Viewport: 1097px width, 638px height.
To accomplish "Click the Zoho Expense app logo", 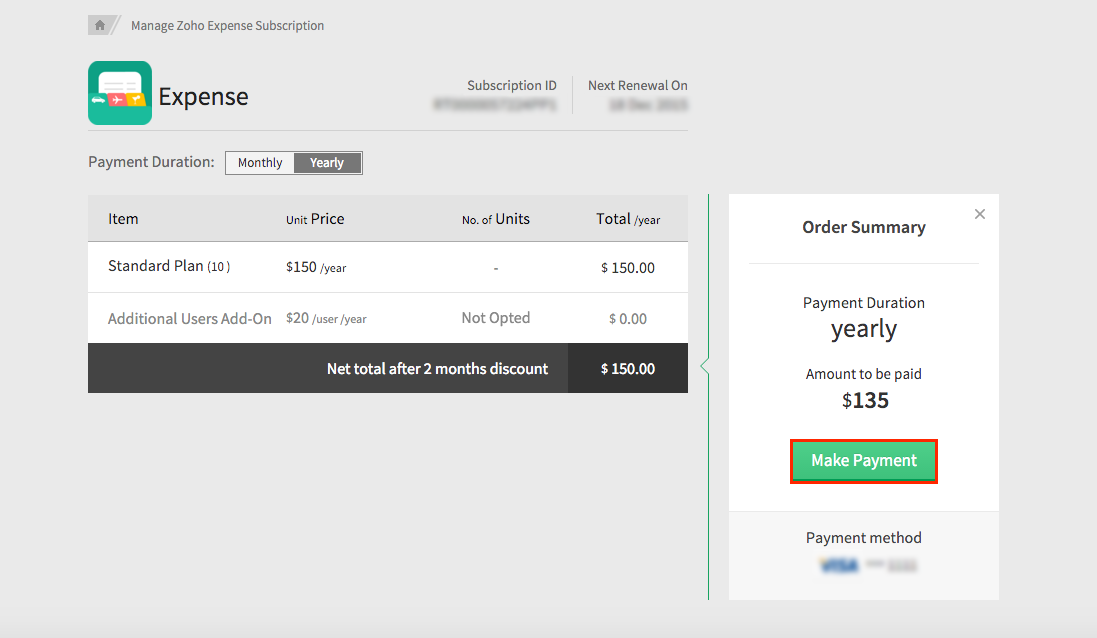I will click(x=120, y=93).
